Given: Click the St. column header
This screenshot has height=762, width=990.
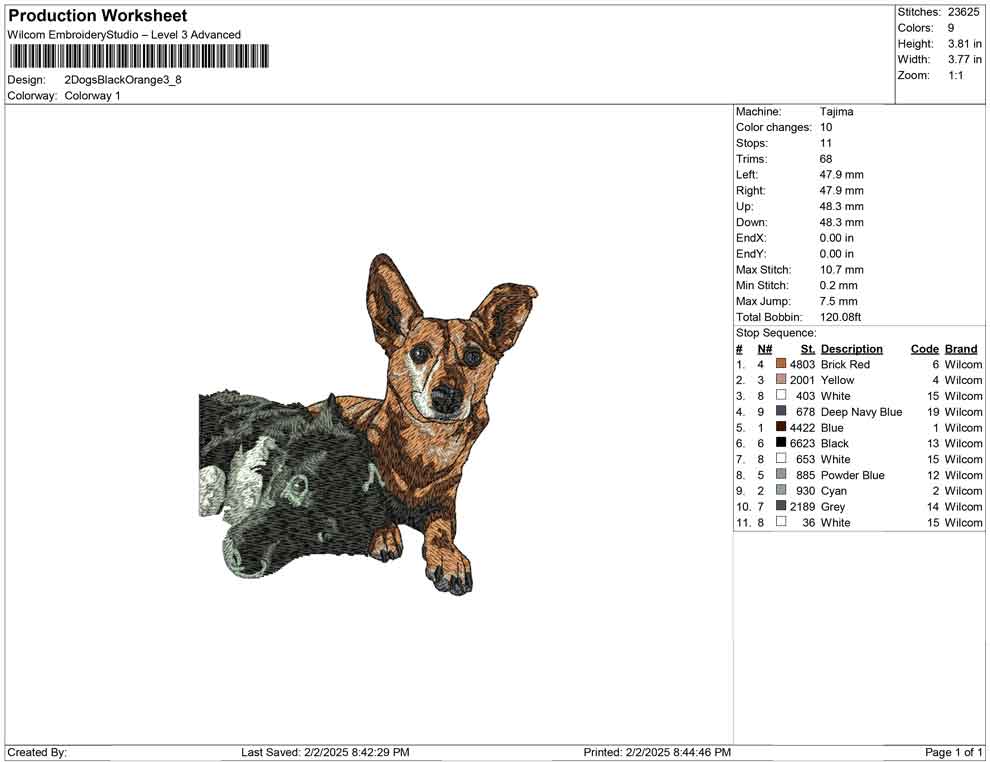Looking at the screenshot, I should (x=808, y=349).
